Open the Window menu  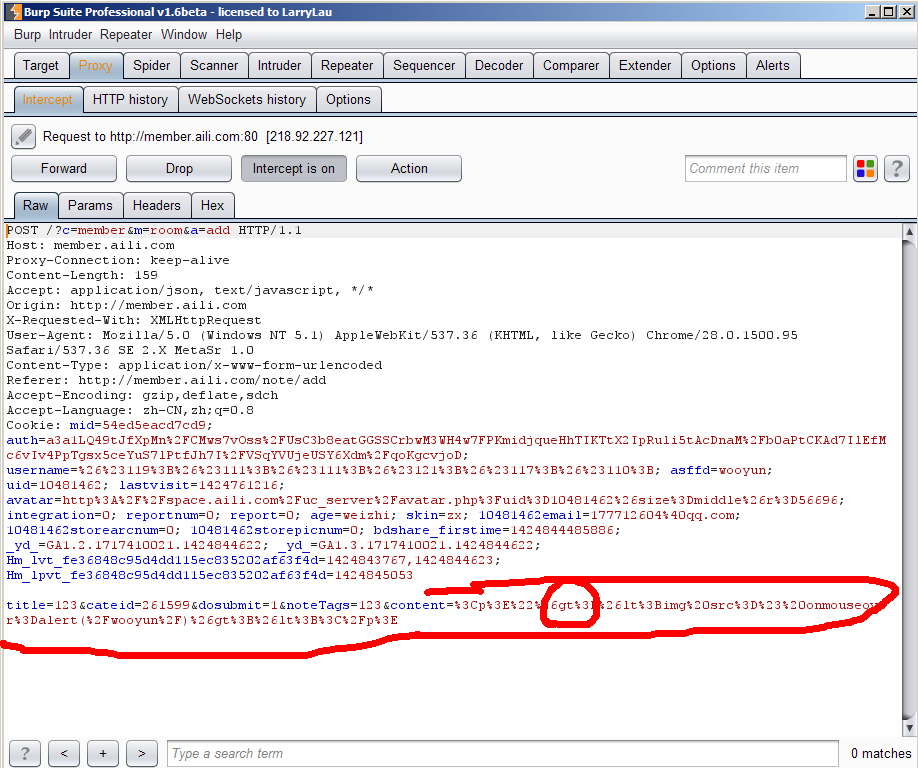tap(184, 35)
